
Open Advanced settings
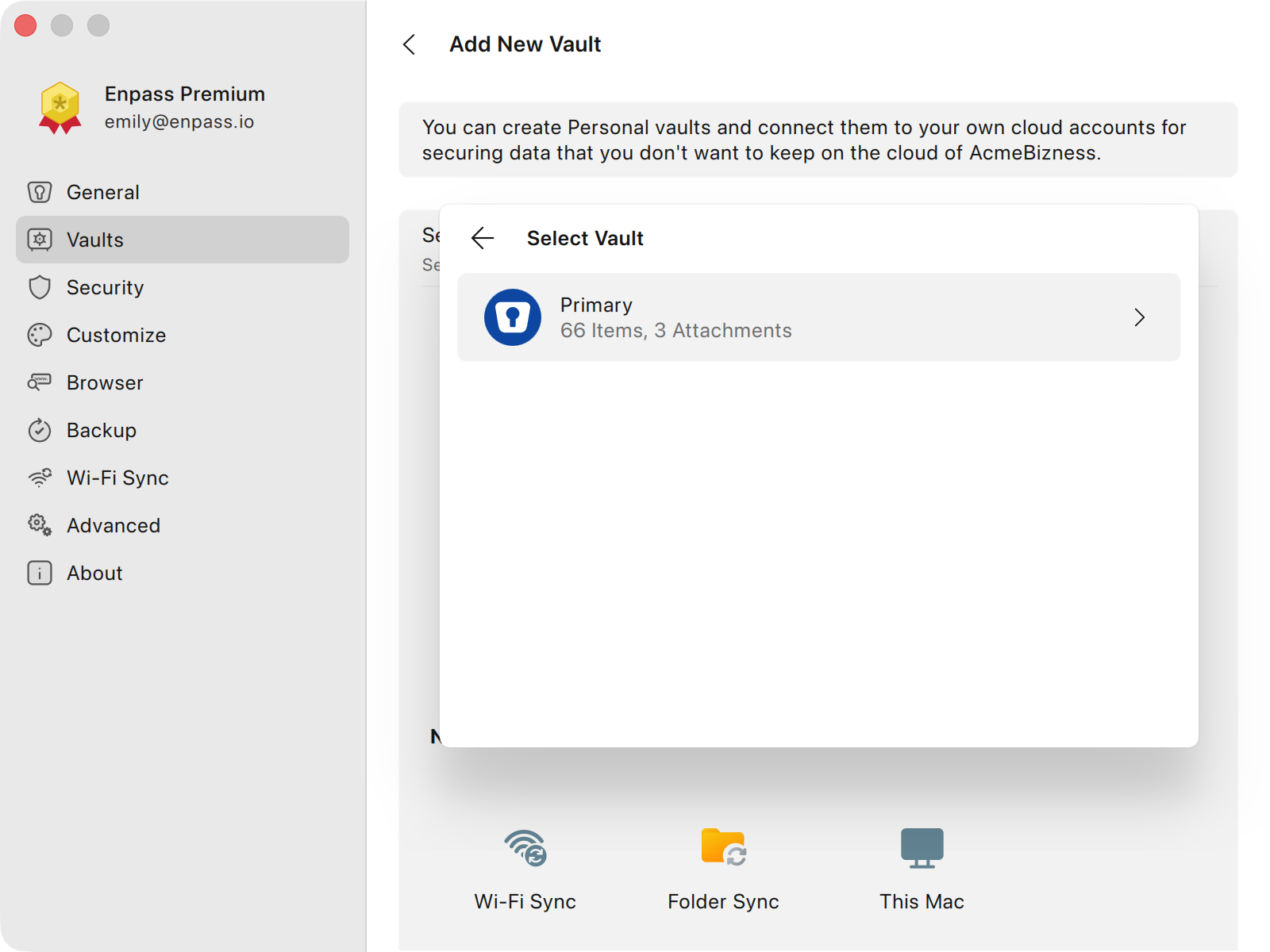pos(183,525)
